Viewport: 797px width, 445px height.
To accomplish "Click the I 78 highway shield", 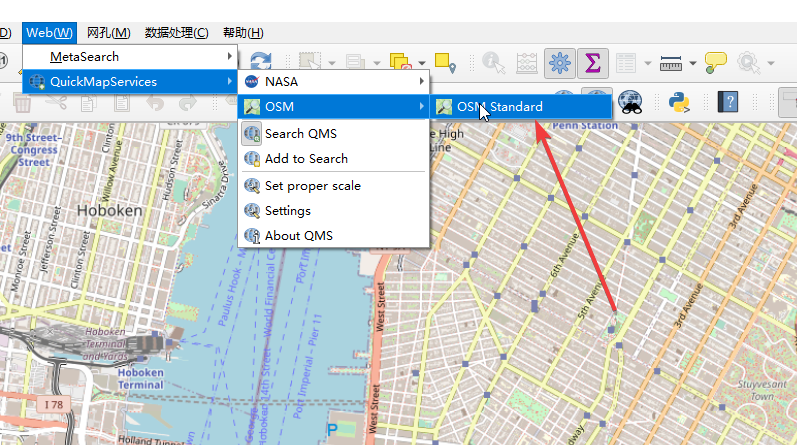I will point(53,405).
